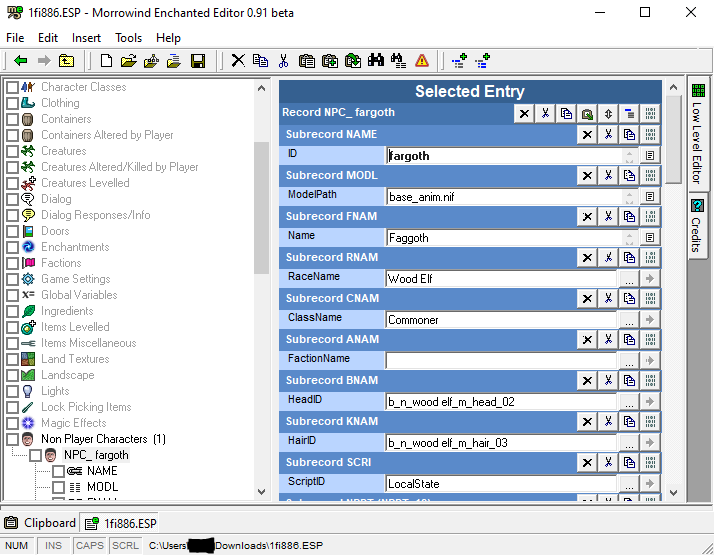Image resolution: width=714 pixels, height=555 pixels.
Task: Click the clipboard paste icon in the main toolbar
Action: click(306, 61)
